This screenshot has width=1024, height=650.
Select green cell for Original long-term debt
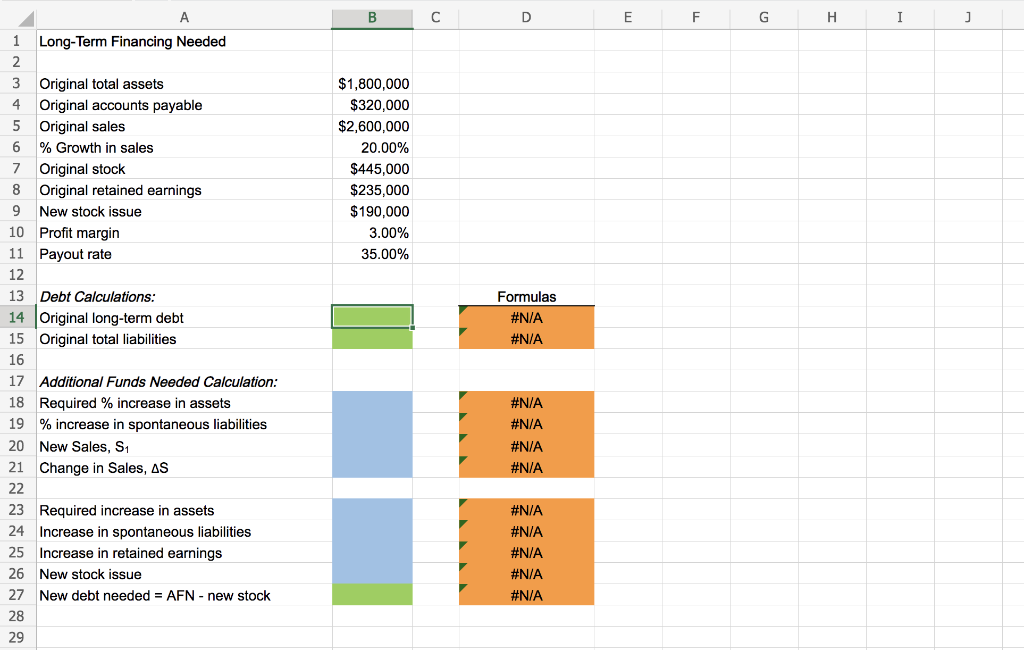click(372, 317)
